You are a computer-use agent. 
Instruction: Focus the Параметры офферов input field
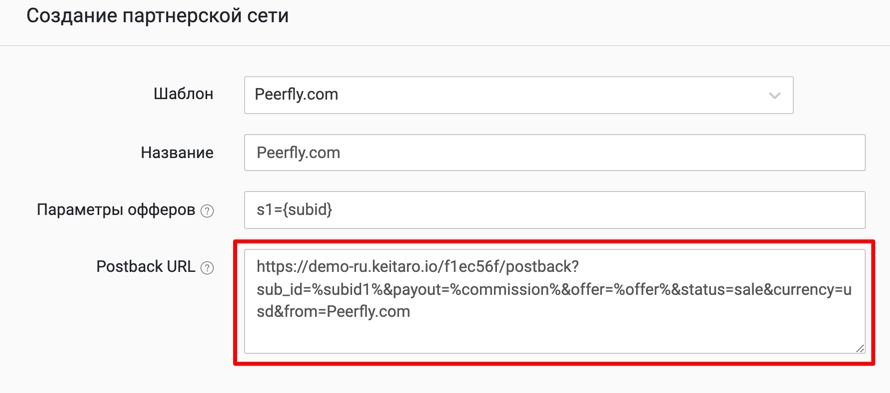tap(555, 210)
